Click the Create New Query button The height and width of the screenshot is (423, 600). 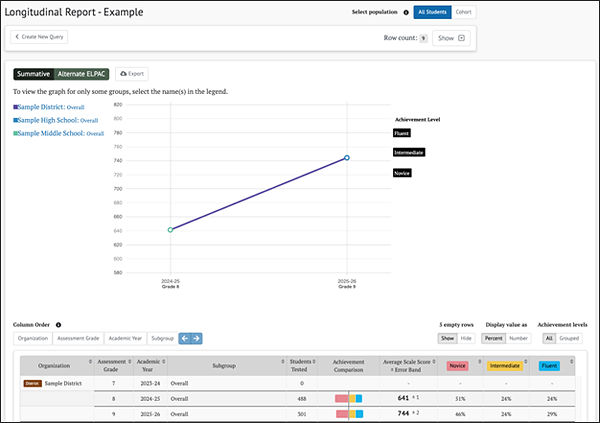click(39, 37)
